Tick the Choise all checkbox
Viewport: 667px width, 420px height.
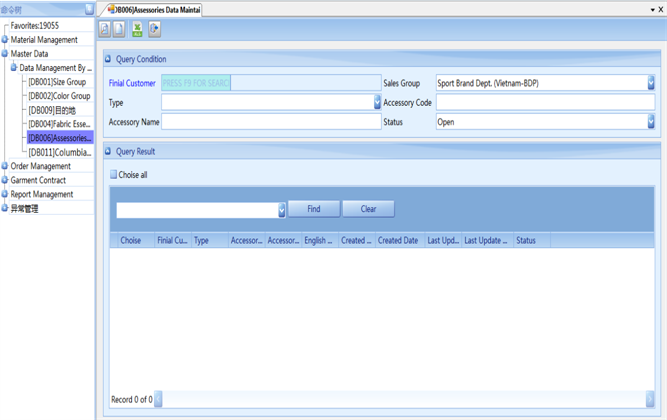(113, 175)
